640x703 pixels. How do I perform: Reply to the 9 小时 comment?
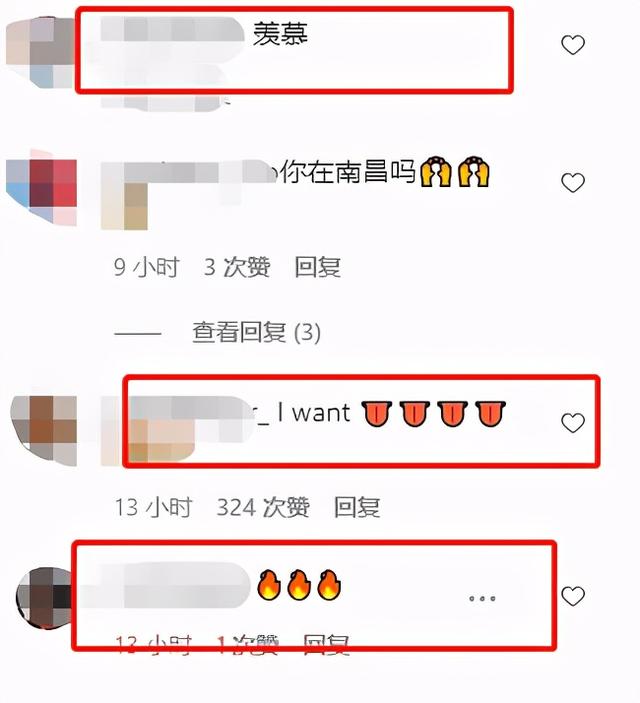(x=318, y=267)
